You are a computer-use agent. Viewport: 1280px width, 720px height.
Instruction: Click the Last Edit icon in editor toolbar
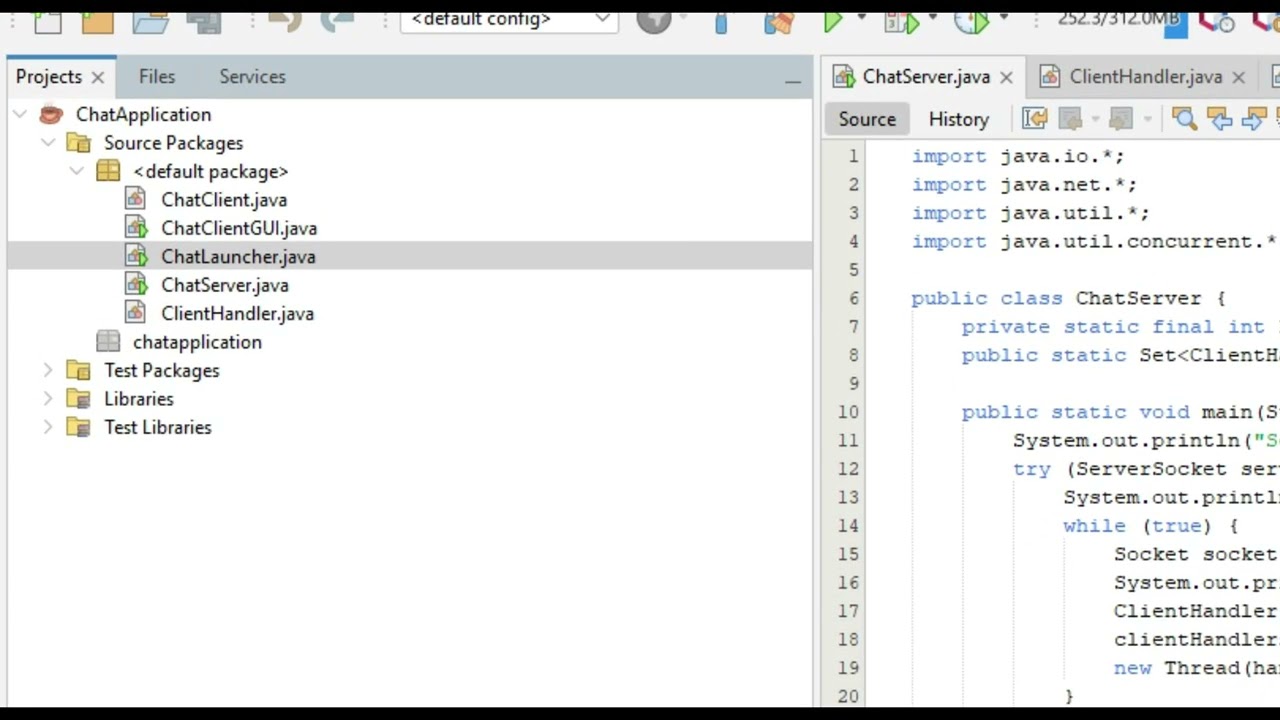1035,119
